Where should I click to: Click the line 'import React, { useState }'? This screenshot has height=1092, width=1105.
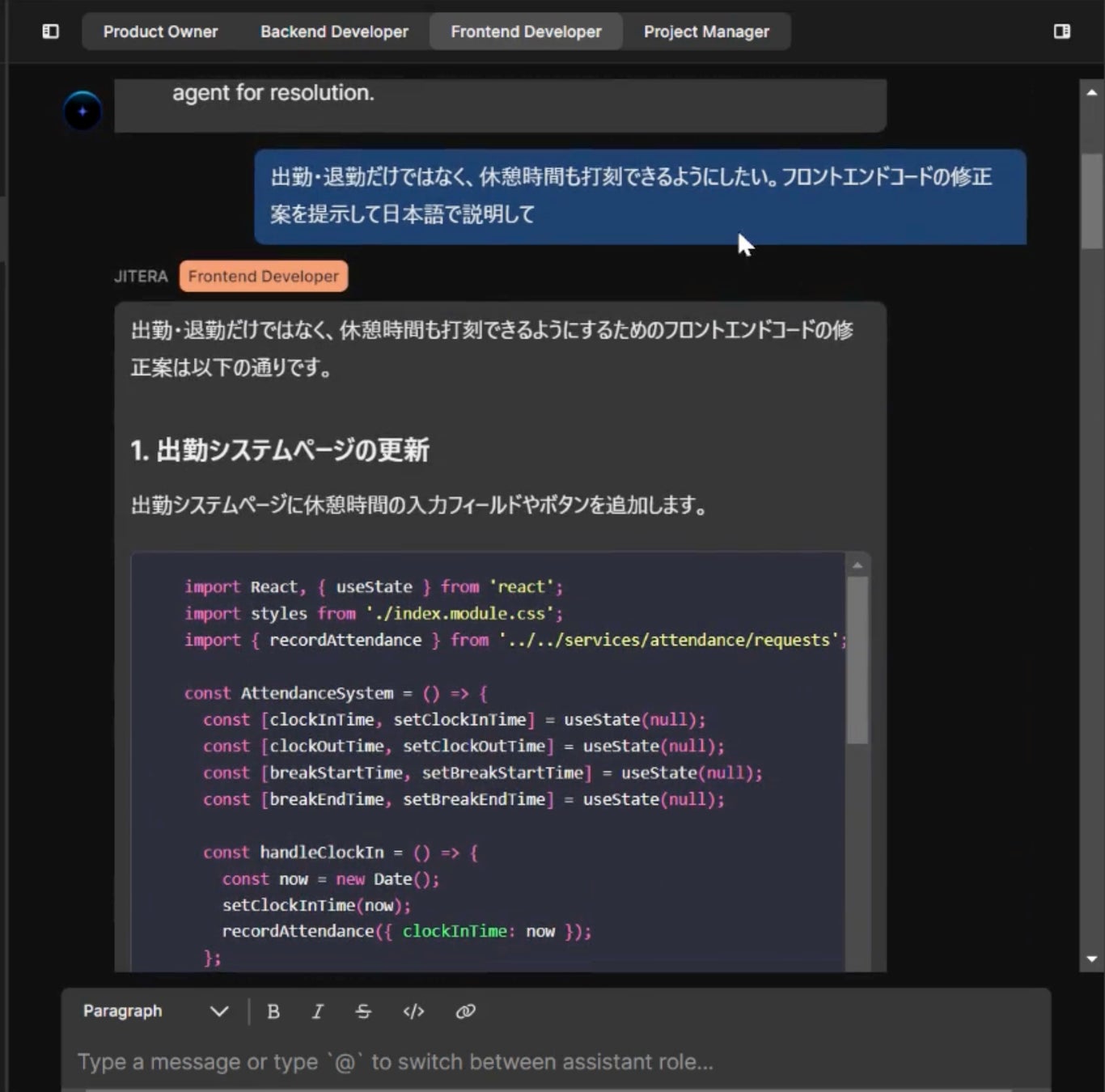(x=374, y=586)
